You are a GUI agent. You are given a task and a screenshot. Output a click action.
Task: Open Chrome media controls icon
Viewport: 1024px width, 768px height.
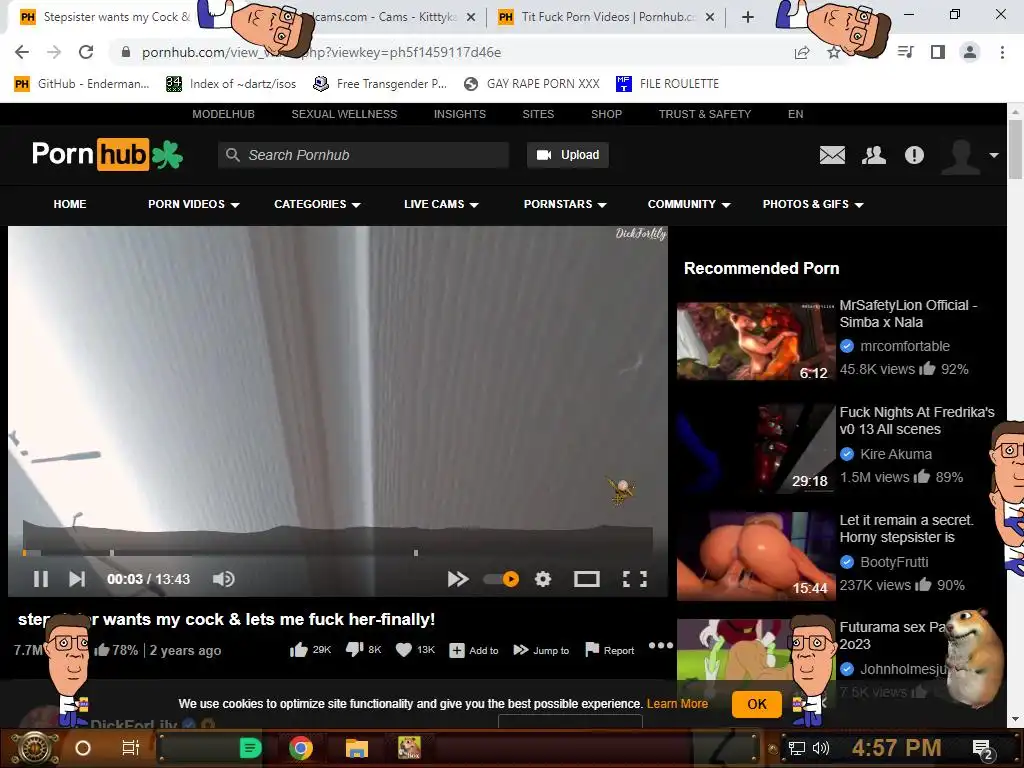tap(906, 52)
